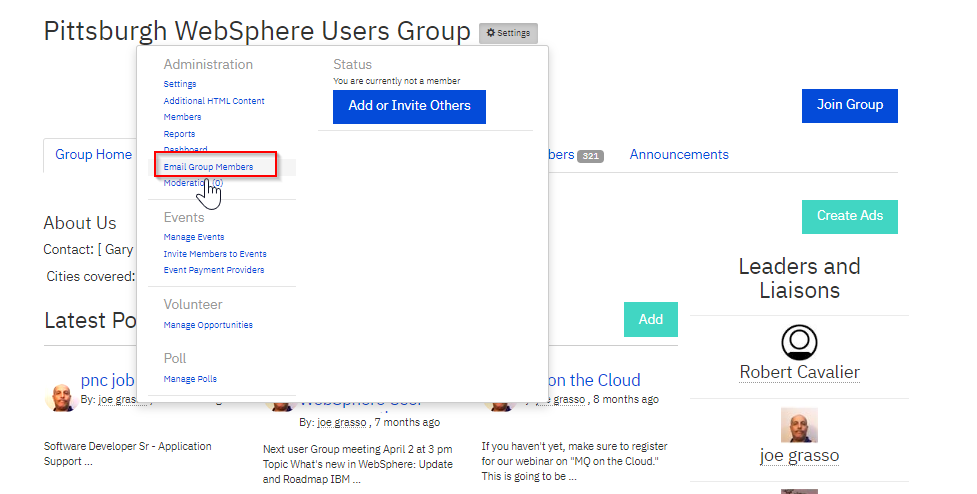Click the Add post button

pos(651,320)
